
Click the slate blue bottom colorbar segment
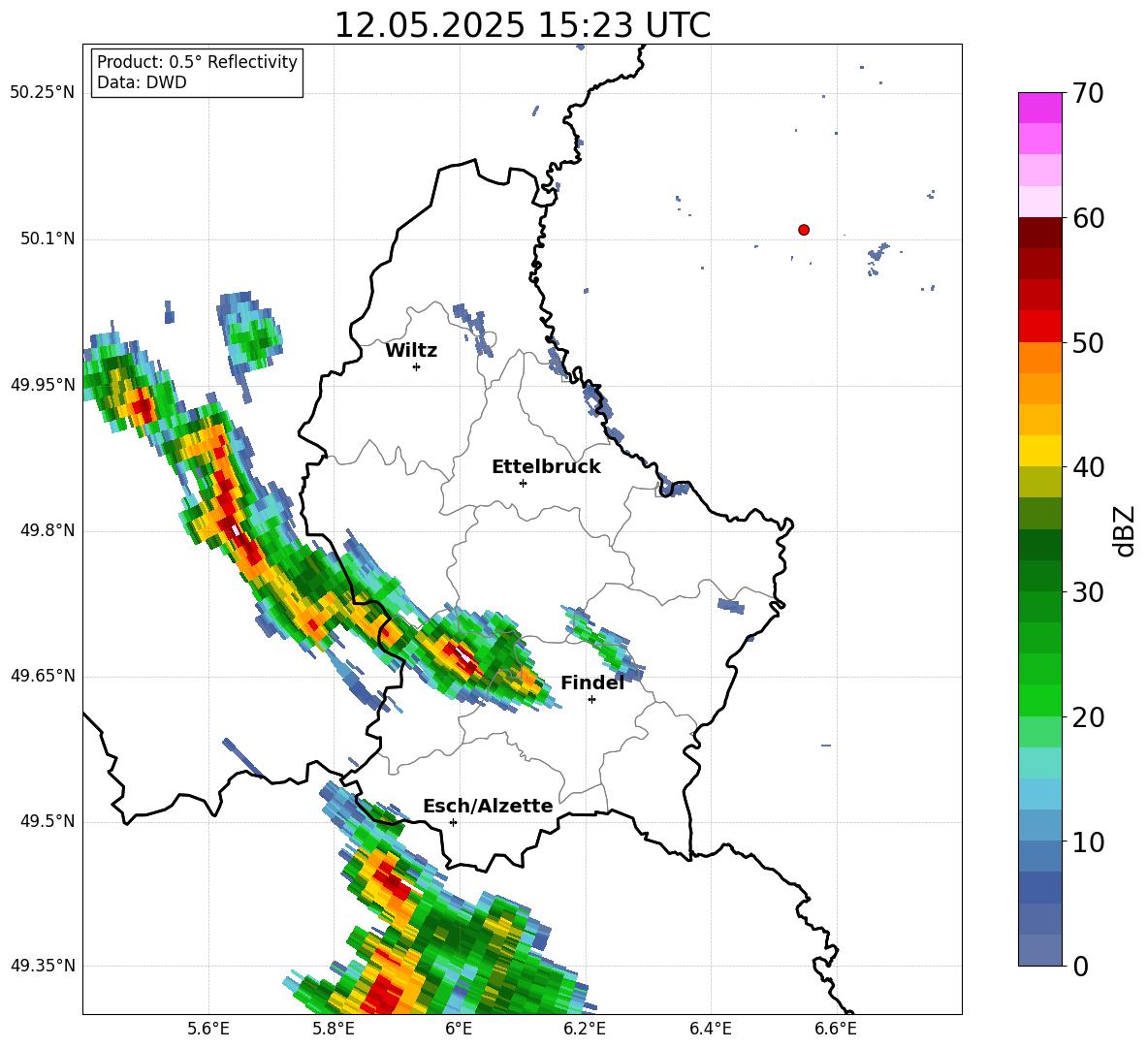tap(1039, 950)
